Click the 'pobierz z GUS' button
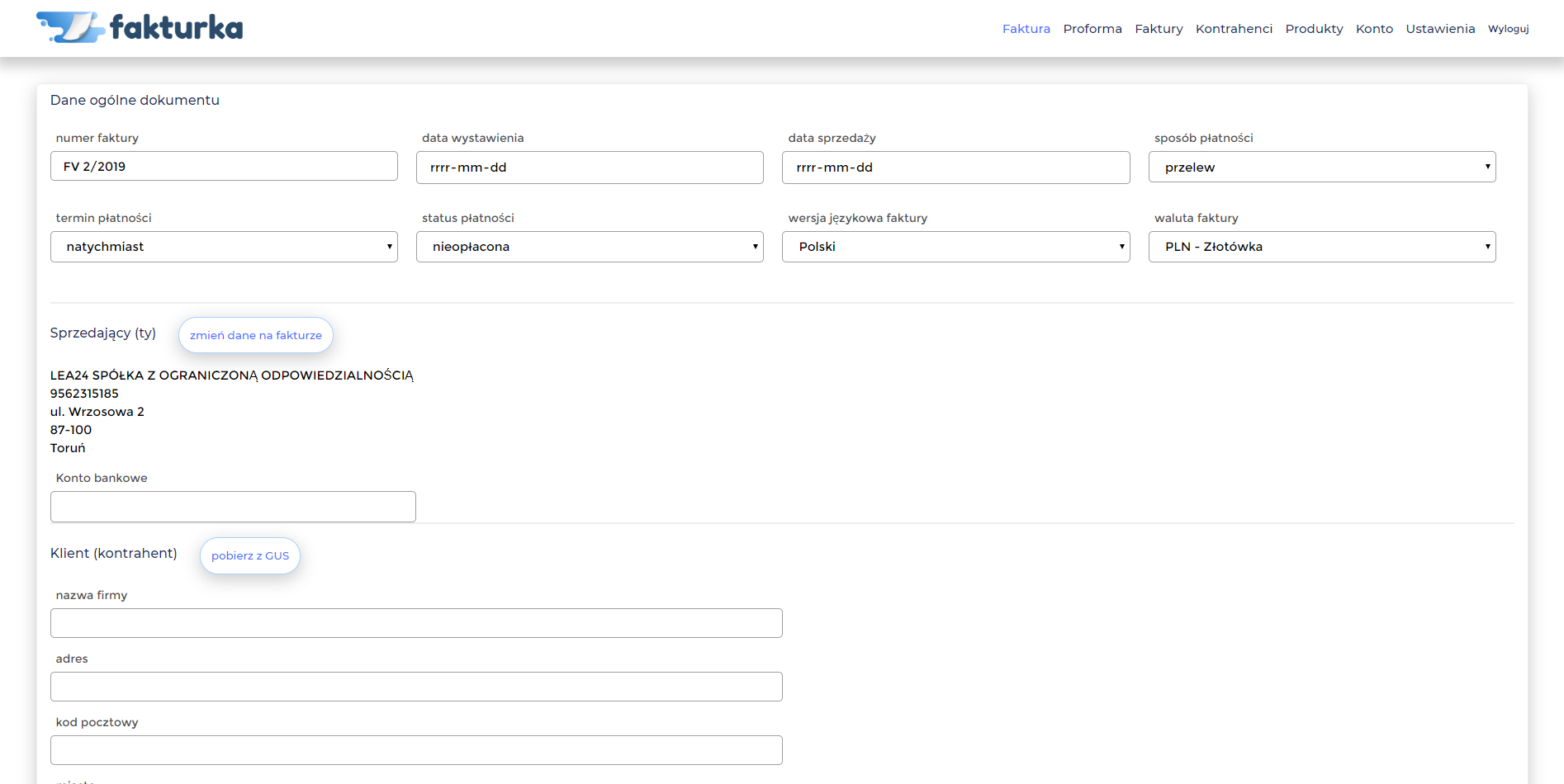This screenshot has width=1564, height=784. [249, 556]
